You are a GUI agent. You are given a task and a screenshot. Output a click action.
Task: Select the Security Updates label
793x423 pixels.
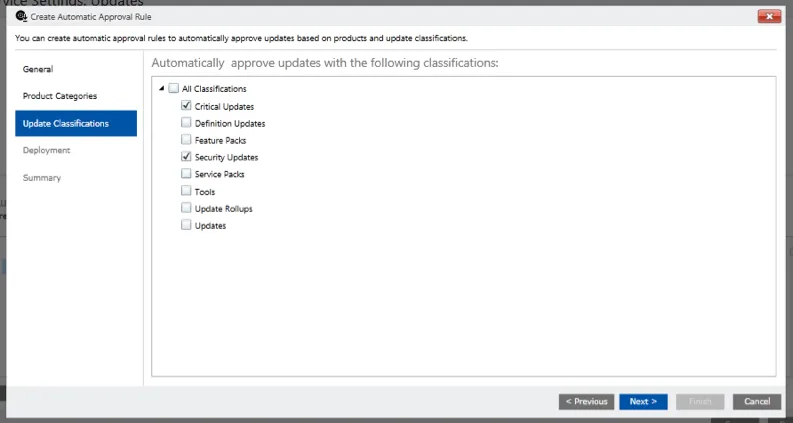pyautogui.click(x=227, y=157)
